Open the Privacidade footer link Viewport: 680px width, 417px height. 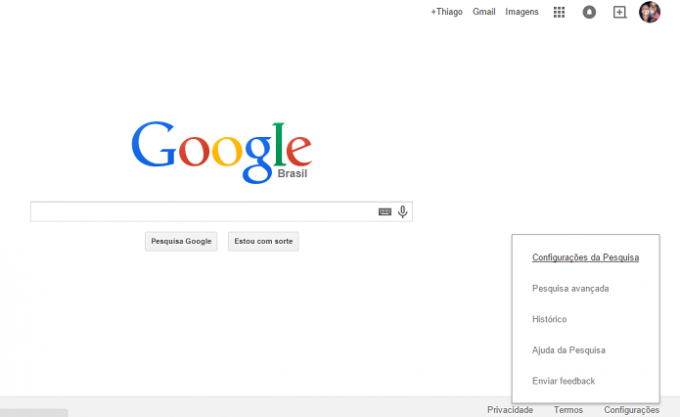click(x=510, y=410)
